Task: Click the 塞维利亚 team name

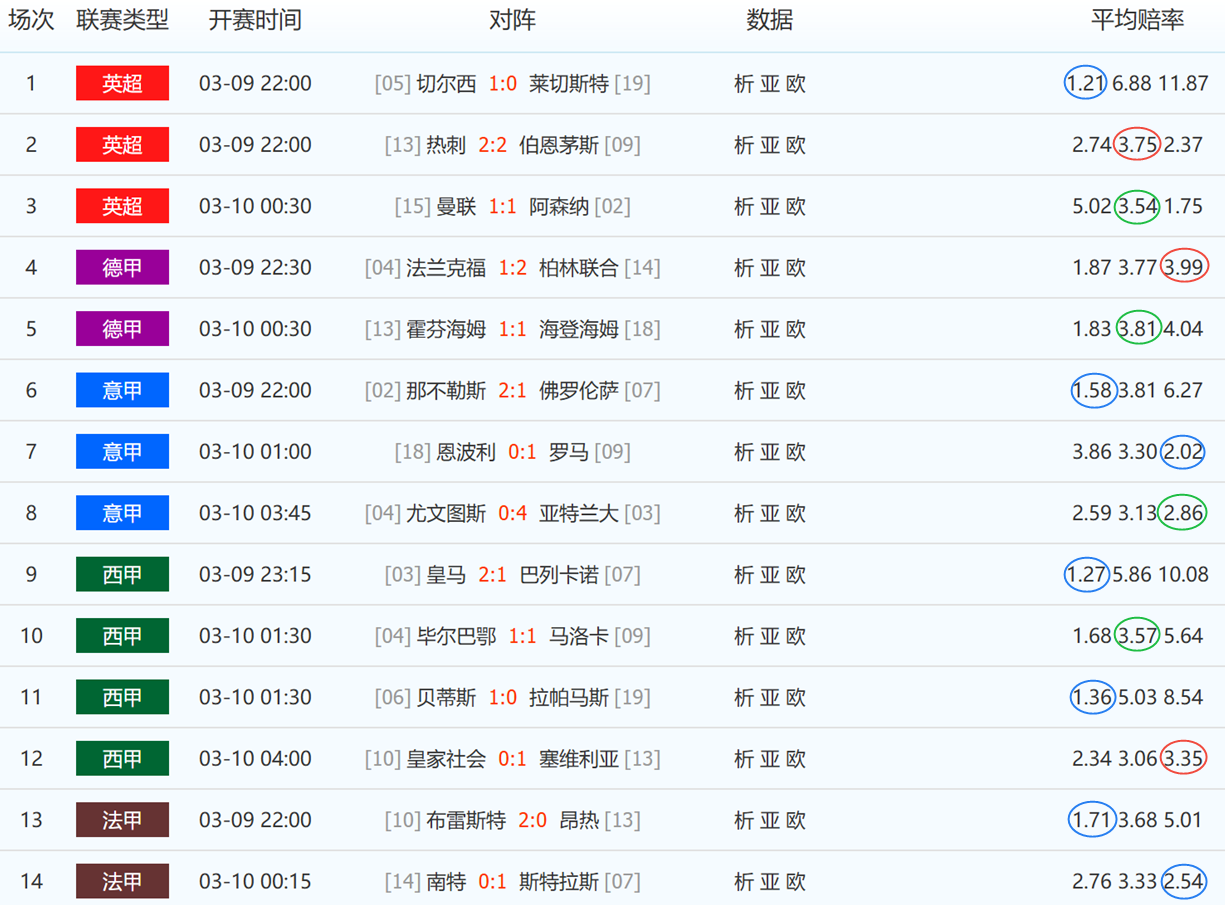Action: (579, 759)
